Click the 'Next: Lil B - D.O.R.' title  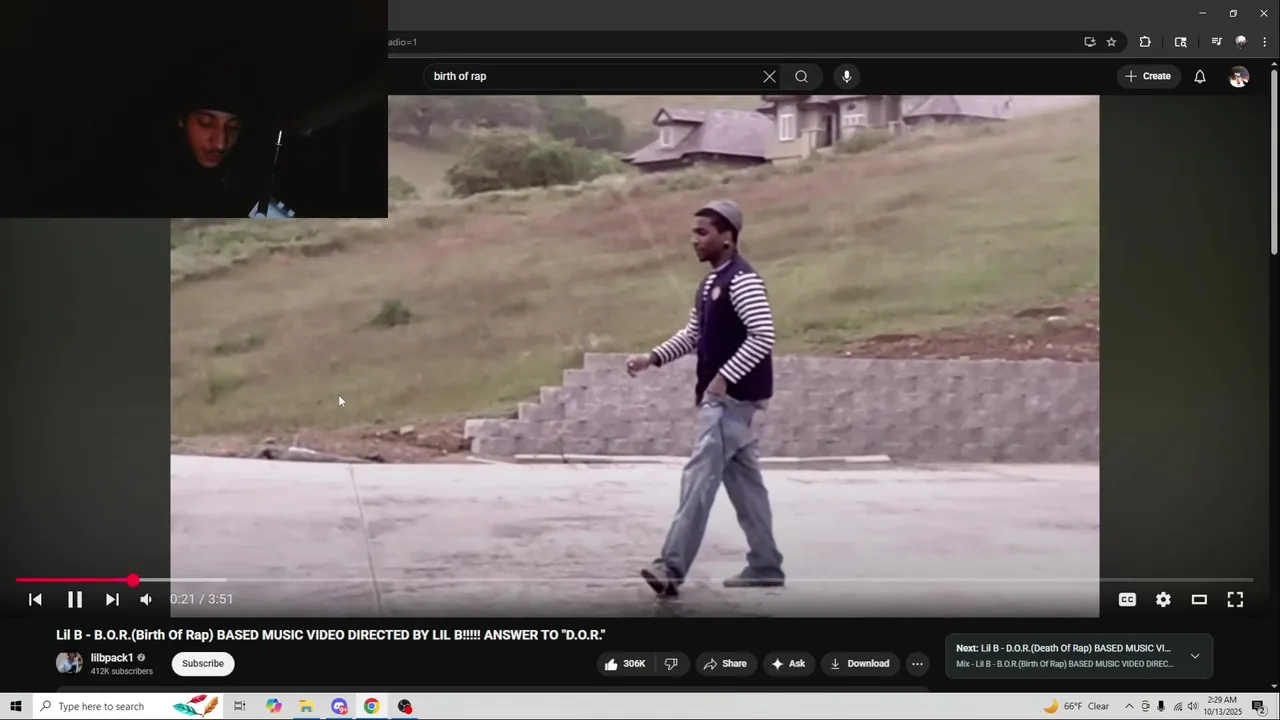(1063, 649)
